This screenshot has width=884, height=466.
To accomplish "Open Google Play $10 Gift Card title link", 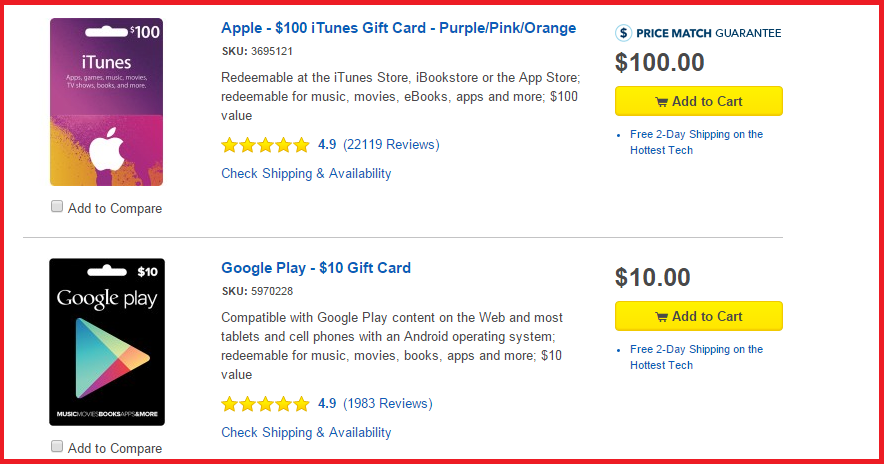I will point(316,268).
